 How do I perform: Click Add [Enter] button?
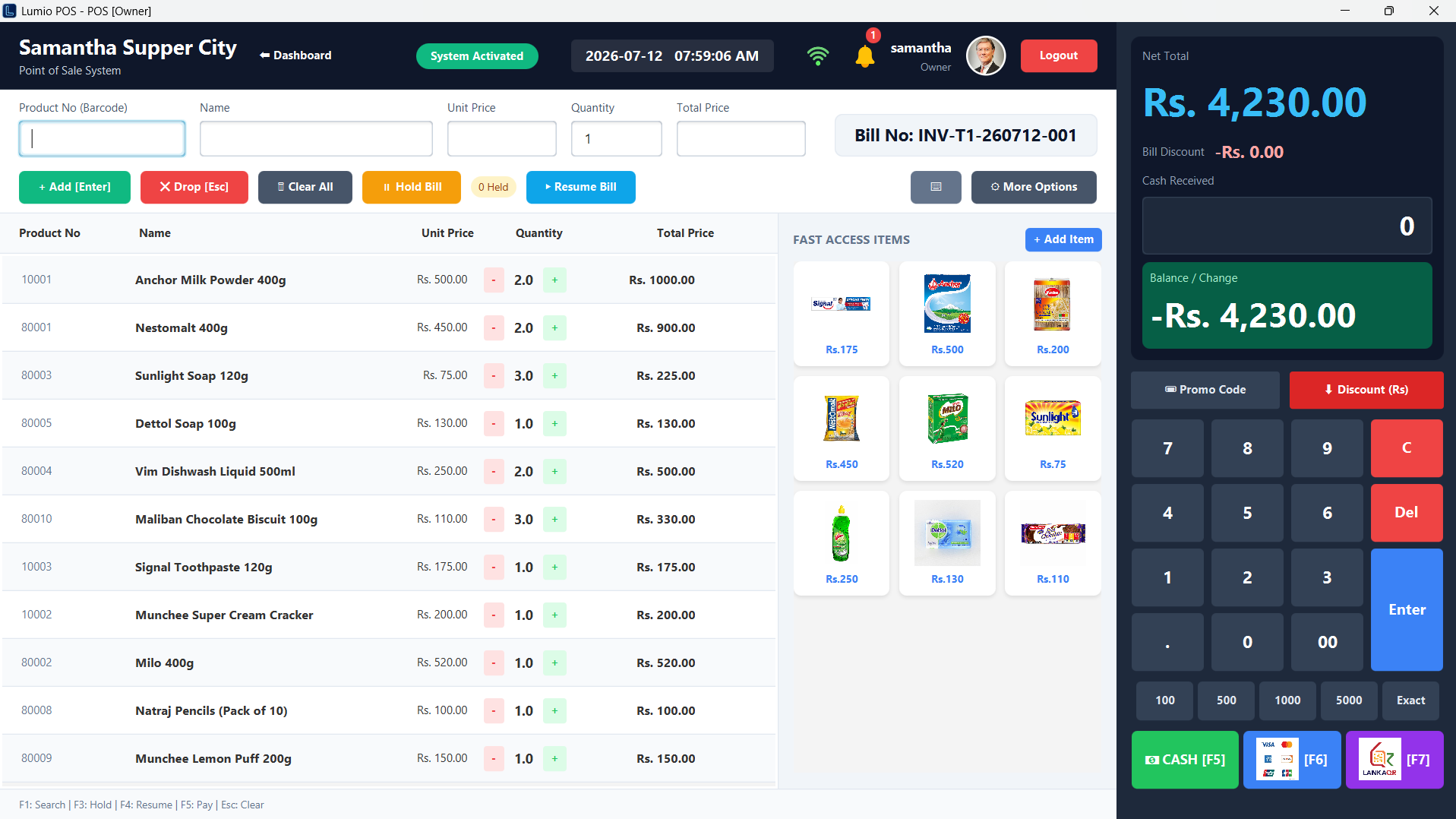74,187
